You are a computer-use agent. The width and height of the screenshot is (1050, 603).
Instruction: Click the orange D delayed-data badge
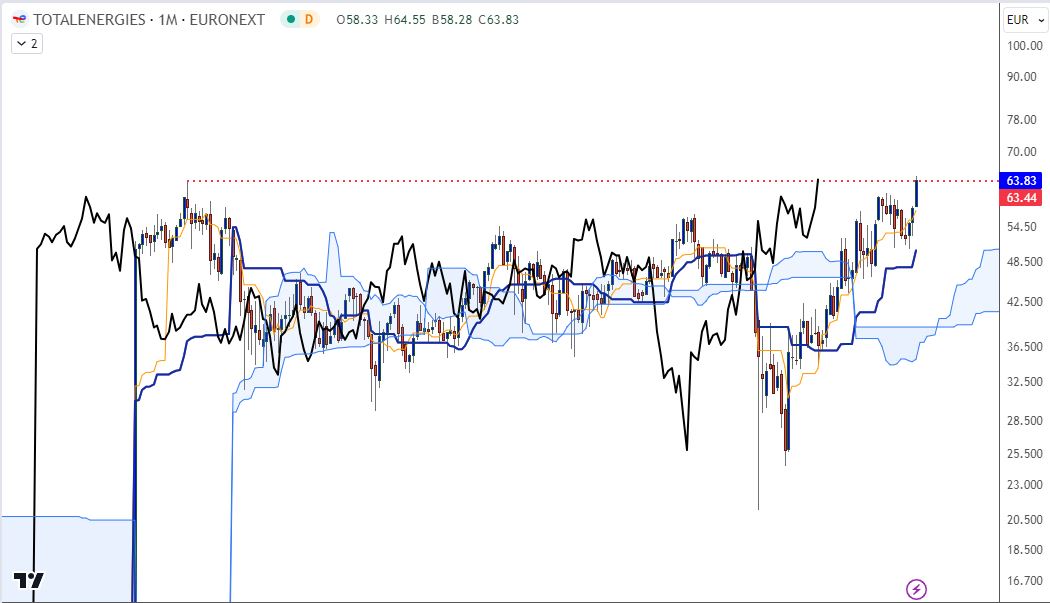(x=309, y=19)
